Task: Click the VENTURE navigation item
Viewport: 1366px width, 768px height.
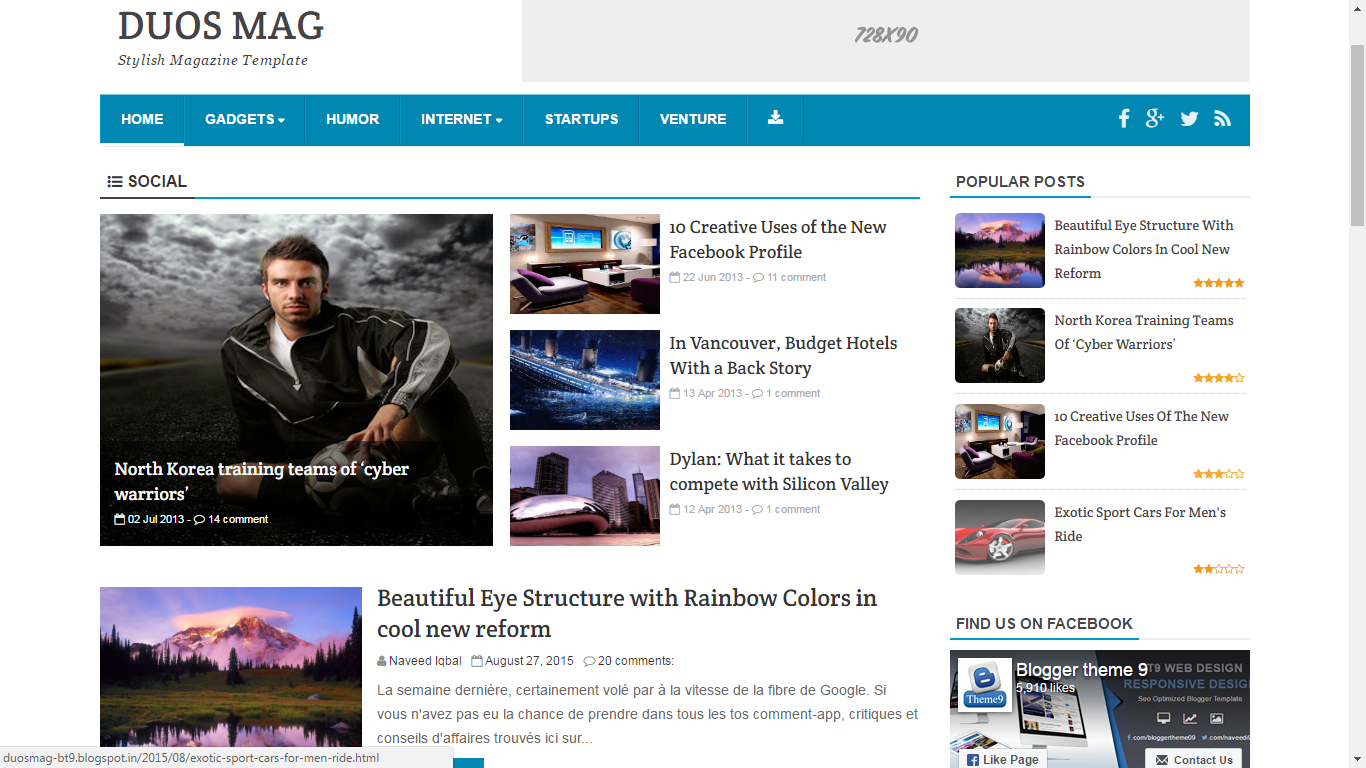Action: pos(693,119)
